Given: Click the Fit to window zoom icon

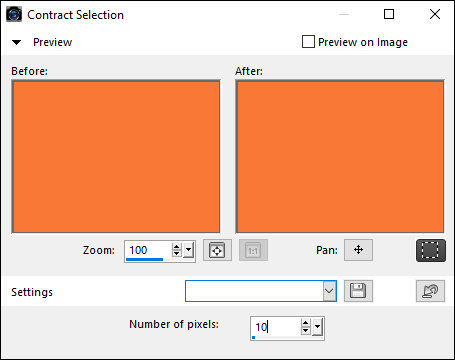Looking at the screenshot, I should [217, 250].
